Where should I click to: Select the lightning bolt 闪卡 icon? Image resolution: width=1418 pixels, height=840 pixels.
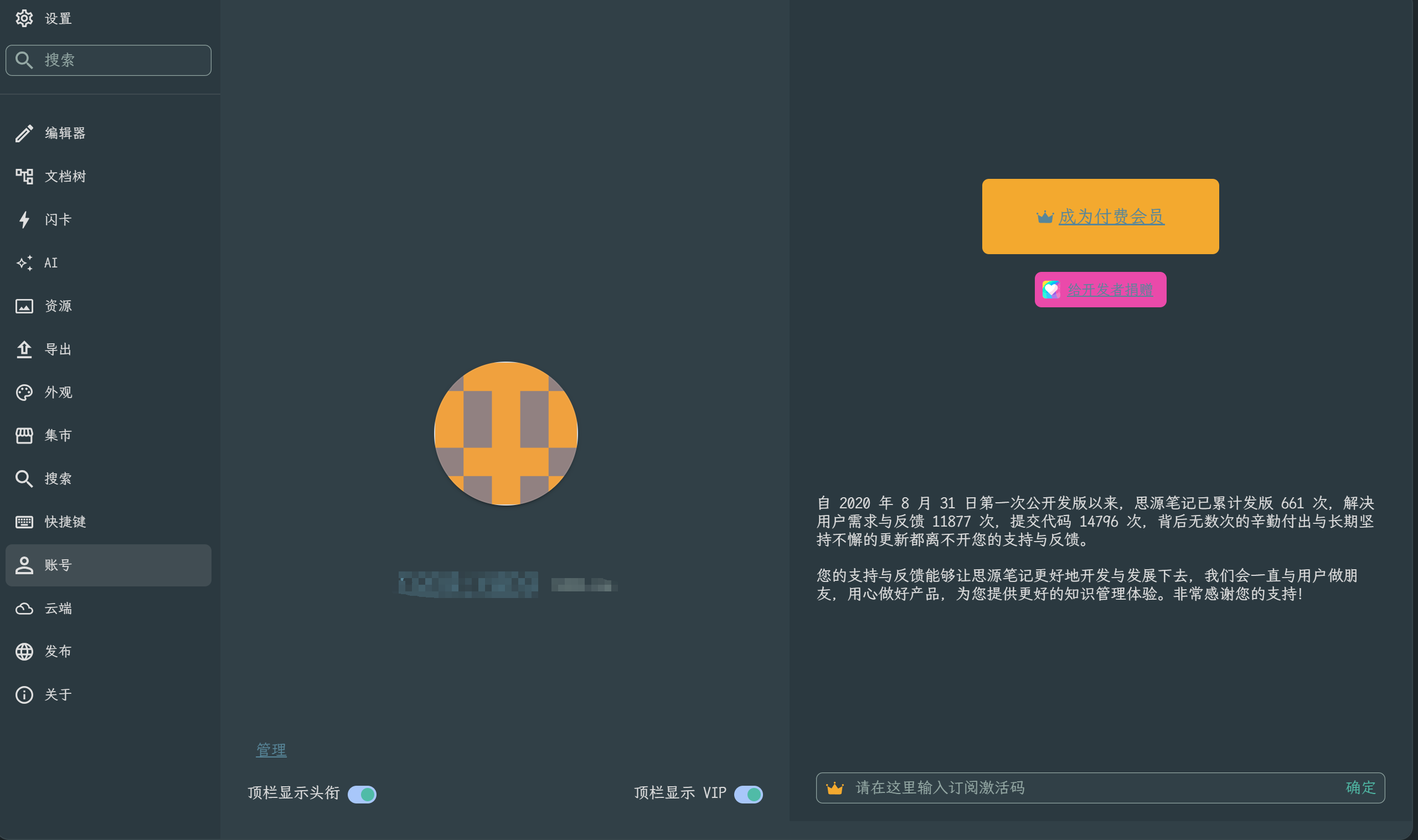pyautogui.click(x=24, y=220)
